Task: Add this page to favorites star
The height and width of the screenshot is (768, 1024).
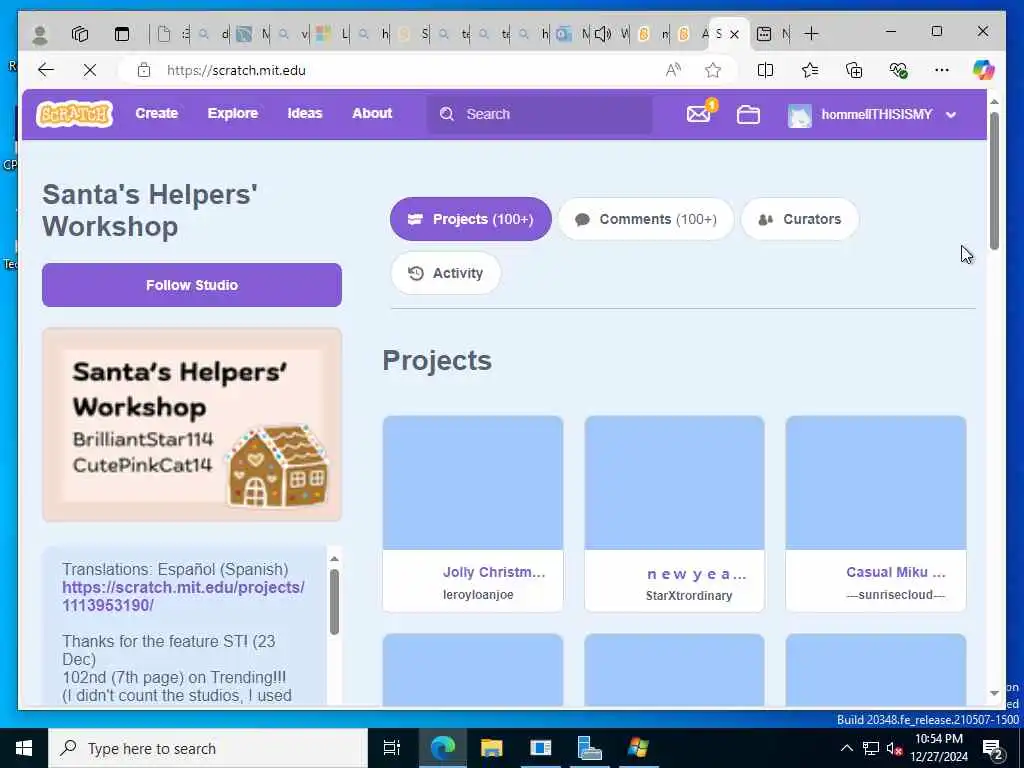Action: (713, 70)
